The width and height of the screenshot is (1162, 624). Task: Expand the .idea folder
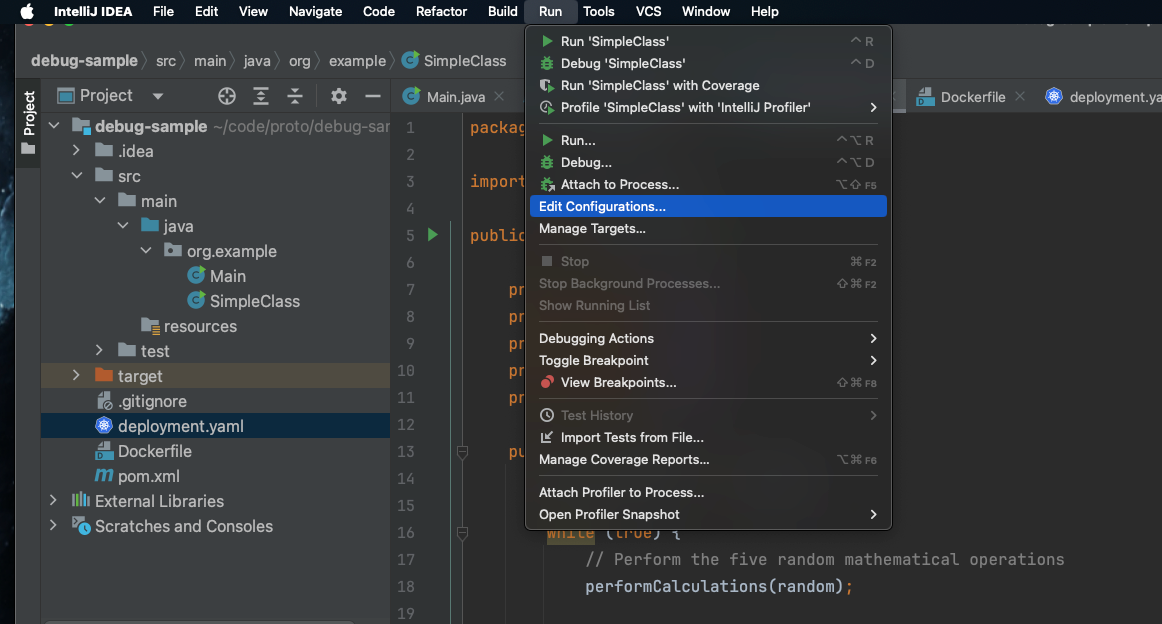(76, 150)
